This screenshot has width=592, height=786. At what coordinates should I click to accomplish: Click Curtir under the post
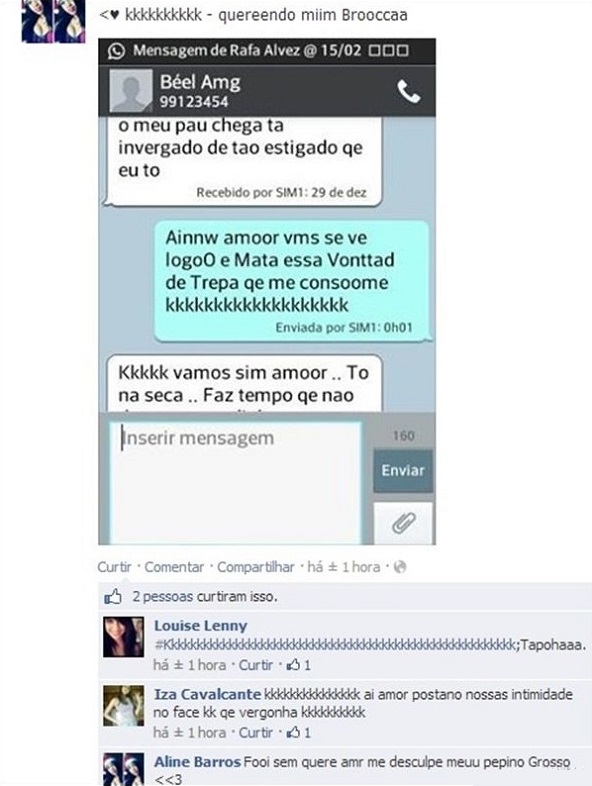[114, 567]
